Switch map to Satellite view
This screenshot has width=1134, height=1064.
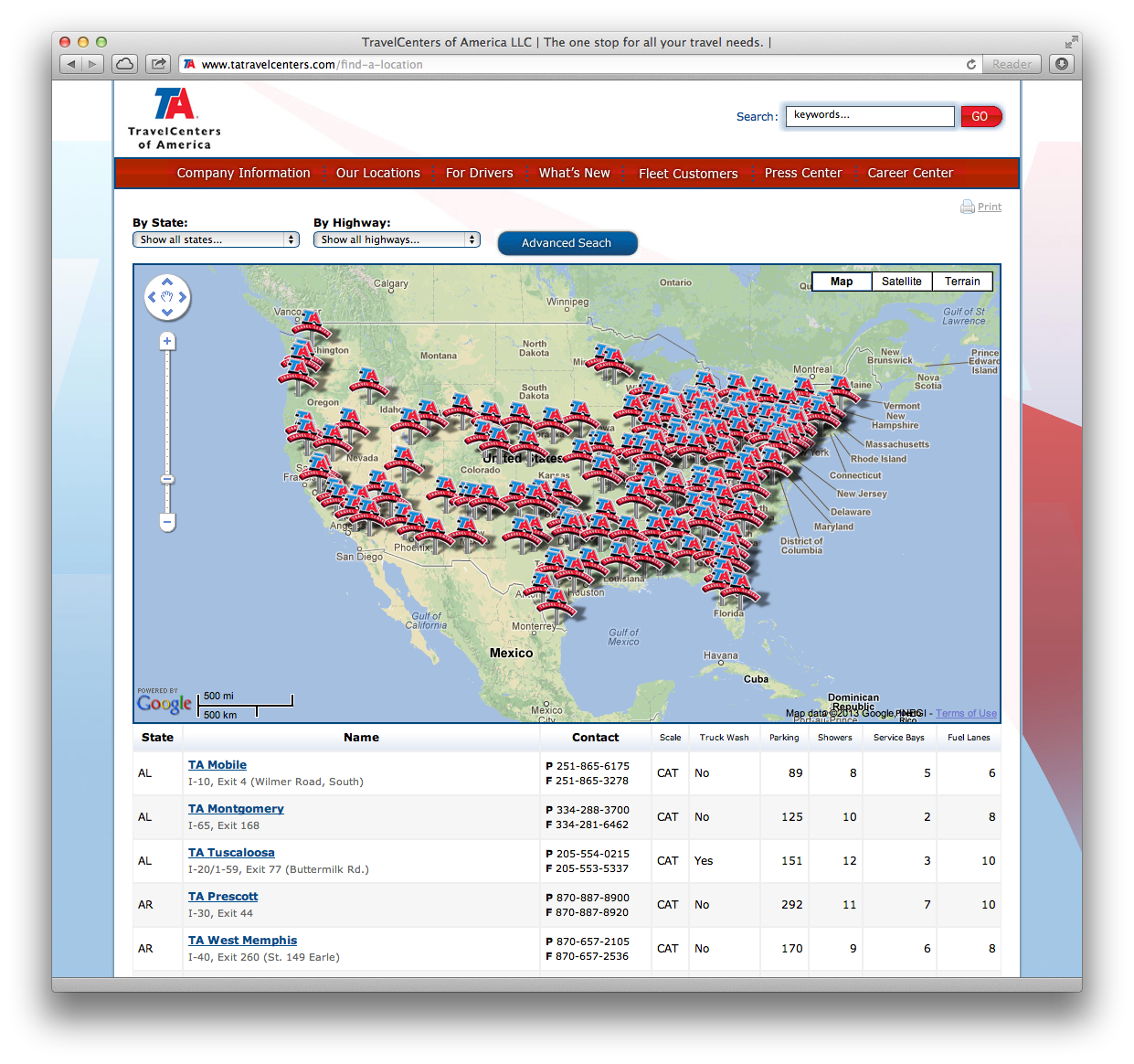[x=901, y=282]
